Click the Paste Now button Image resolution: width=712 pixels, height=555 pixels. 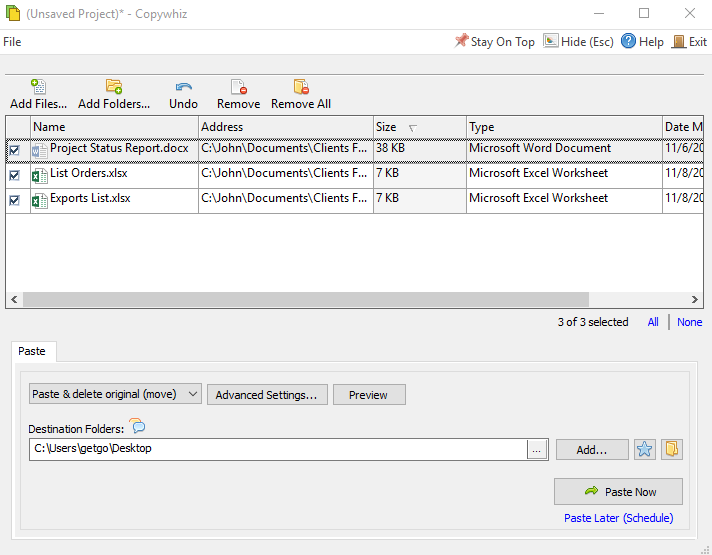click(618, 491)
